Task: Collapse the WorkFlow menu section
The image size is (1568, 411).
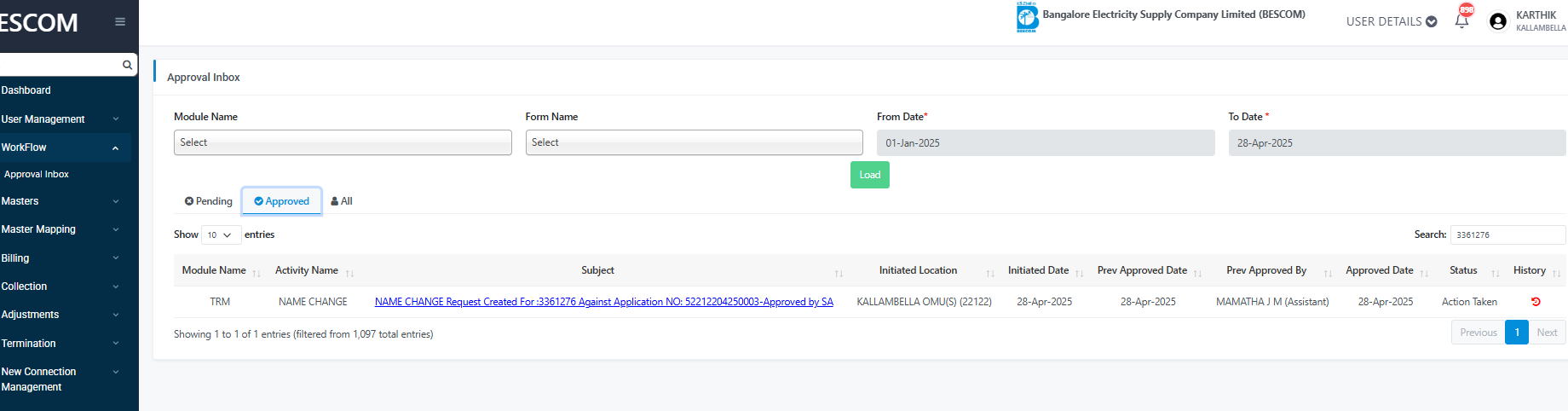Action: click(66, 148)
